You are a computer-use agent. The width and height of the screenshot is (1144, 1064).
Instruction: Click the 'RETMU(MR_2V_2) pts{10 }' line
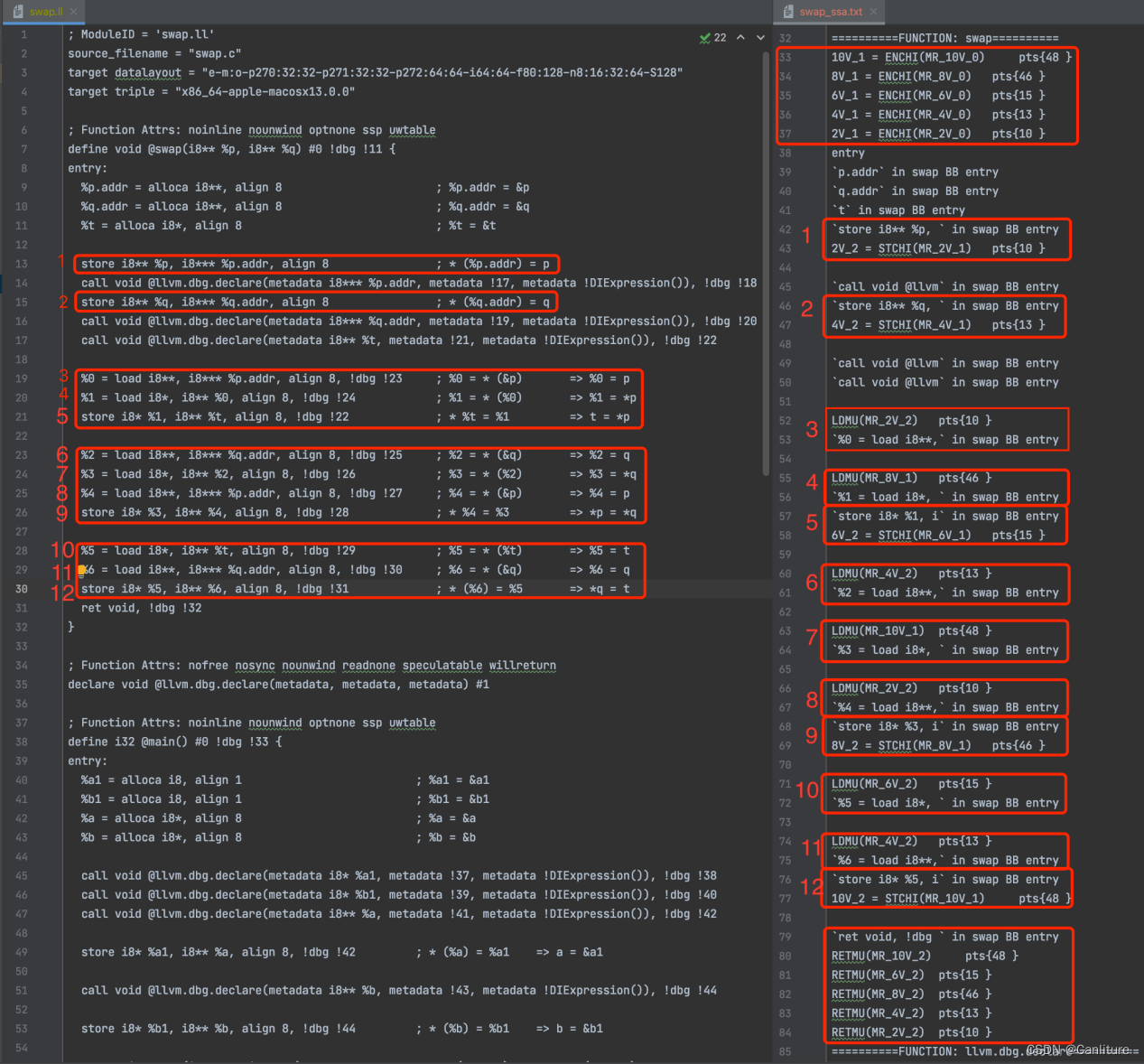pos(911,1032)
